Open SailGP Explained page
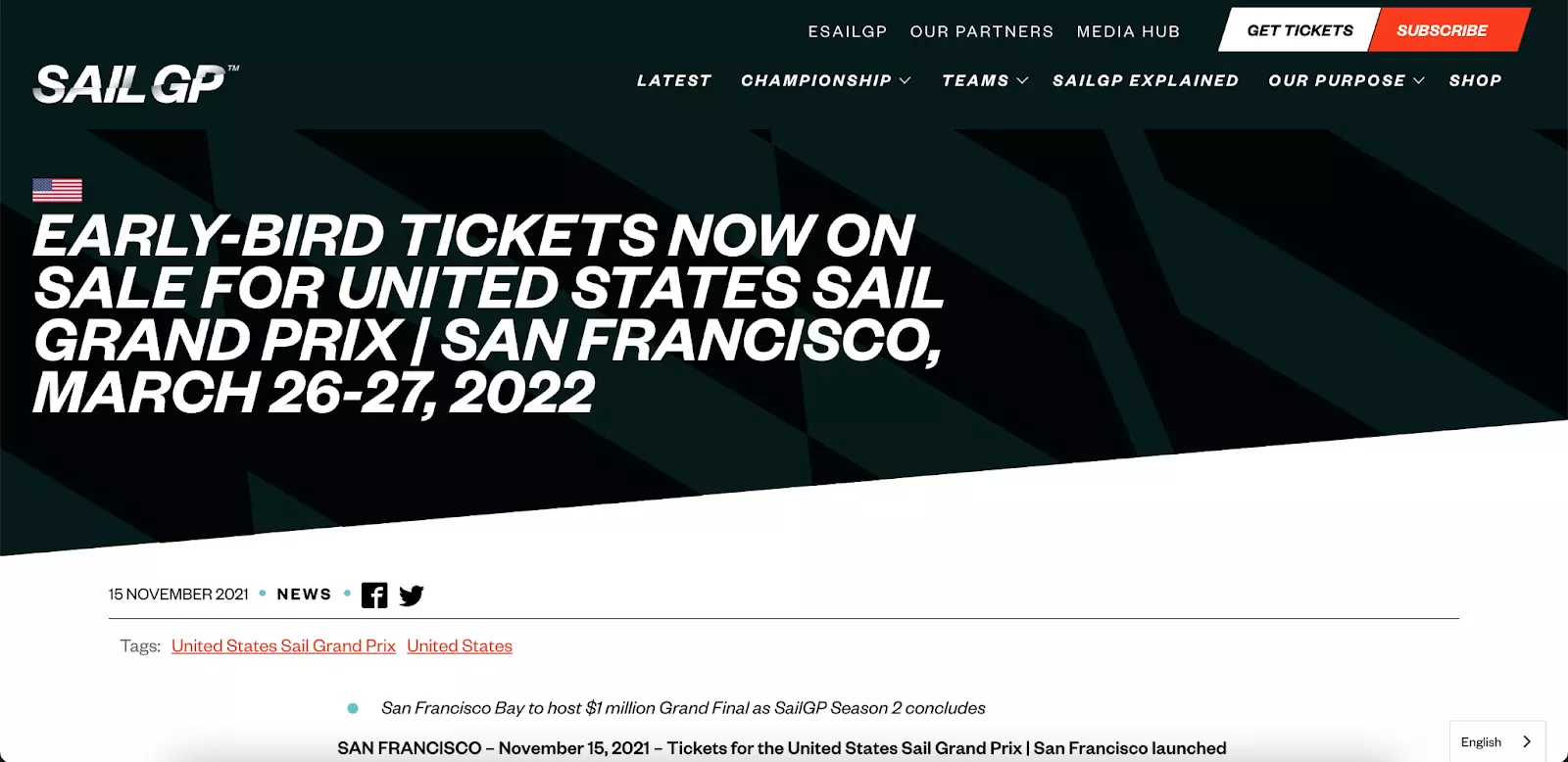The height and width of the screenshot is (762, 1568). point(1146,80)
